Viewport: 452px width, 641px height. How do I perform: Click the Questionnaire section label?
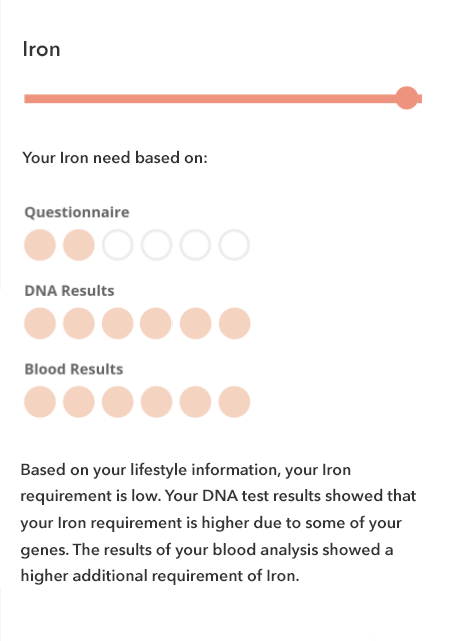tap(77, 212)
